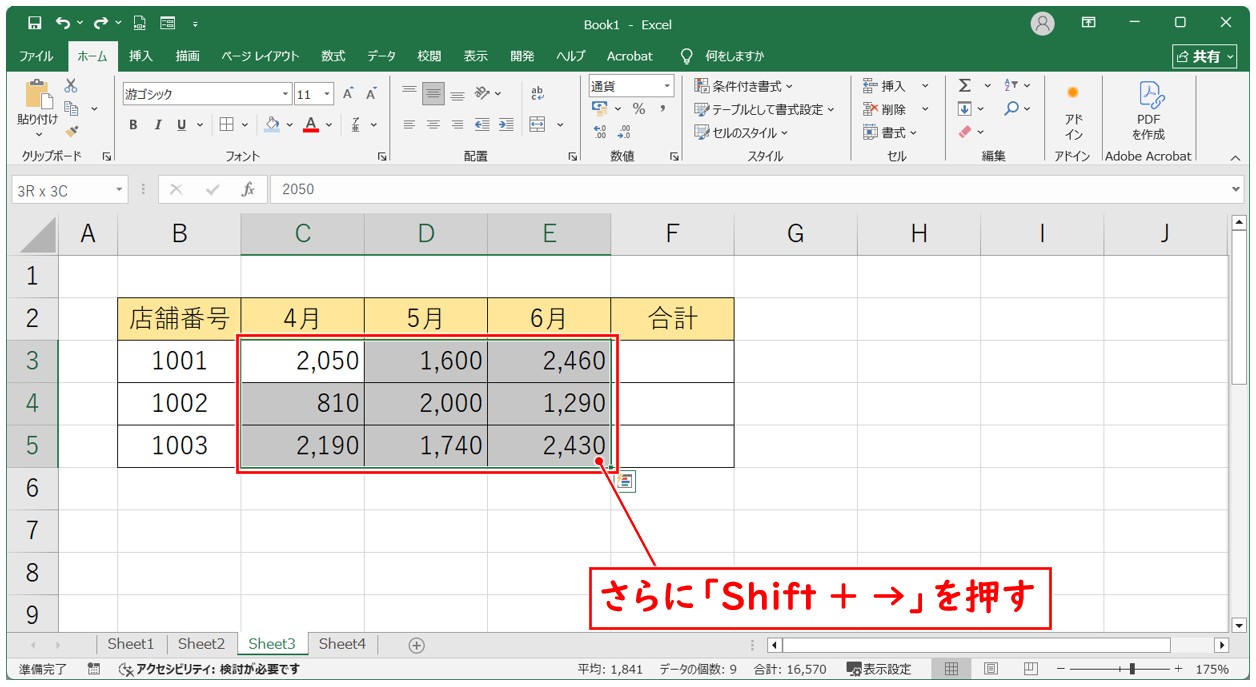Expand the 条件付き書式 dropdown
This screenshot has width=1256, height=687.
coord(743,86)
